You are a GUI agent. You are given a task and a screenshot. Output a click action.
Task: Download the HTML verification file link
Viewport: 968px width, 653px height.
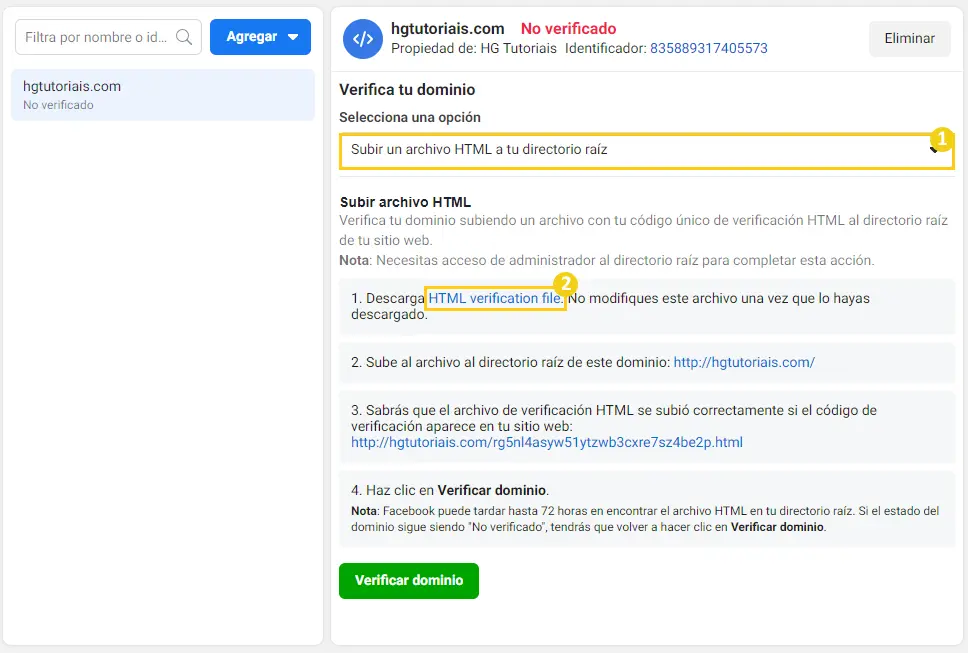coord(495,298)
